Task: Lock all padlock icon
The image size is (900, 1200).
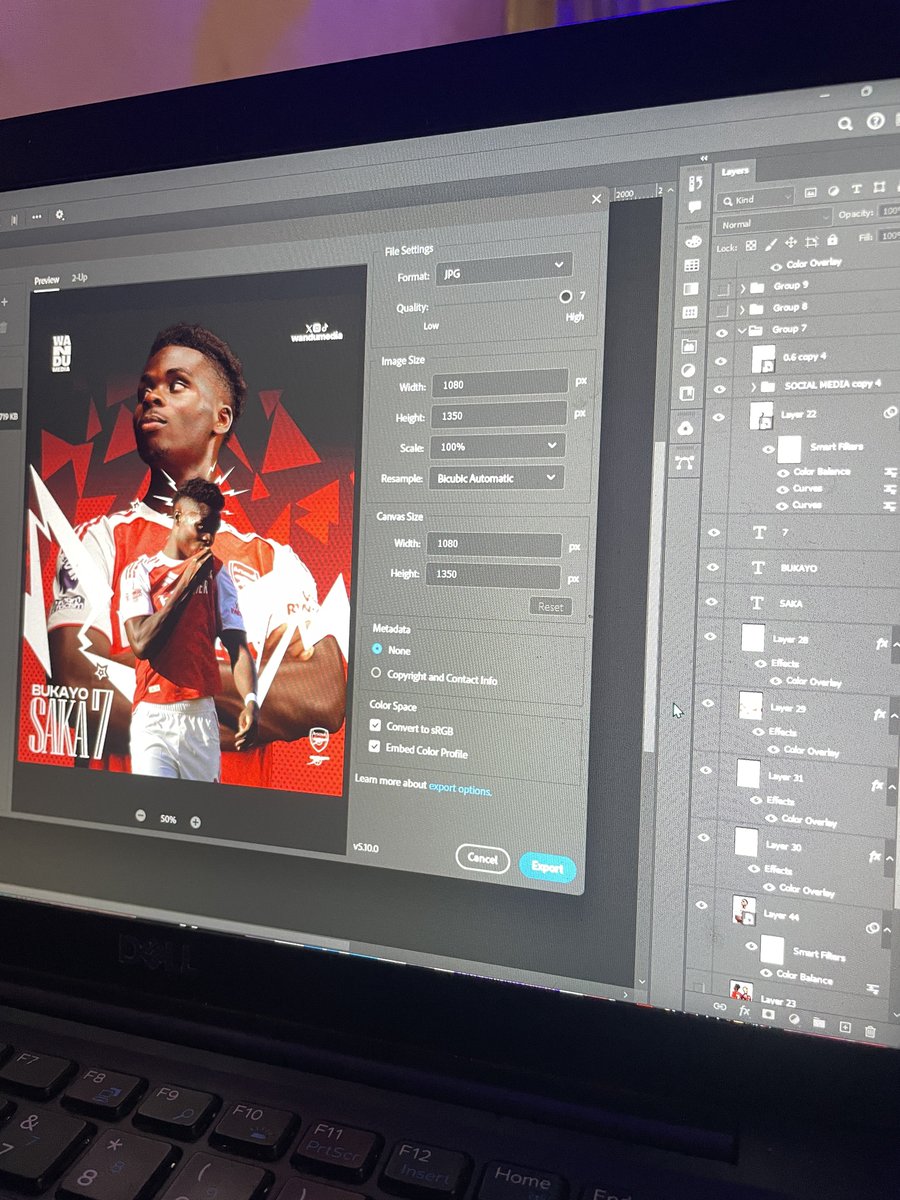Action: (x=832, y=240)
